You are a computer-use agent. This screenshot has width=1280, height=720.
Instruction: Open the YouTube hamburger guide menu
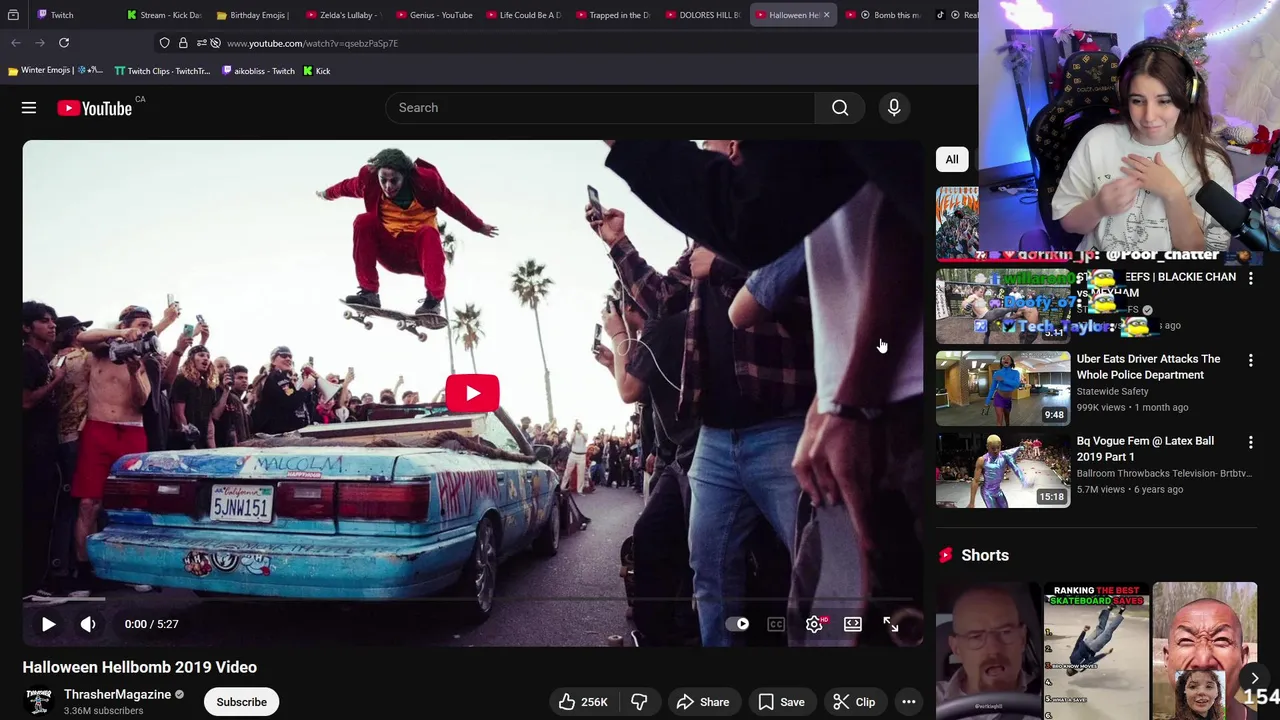(29, 108)
